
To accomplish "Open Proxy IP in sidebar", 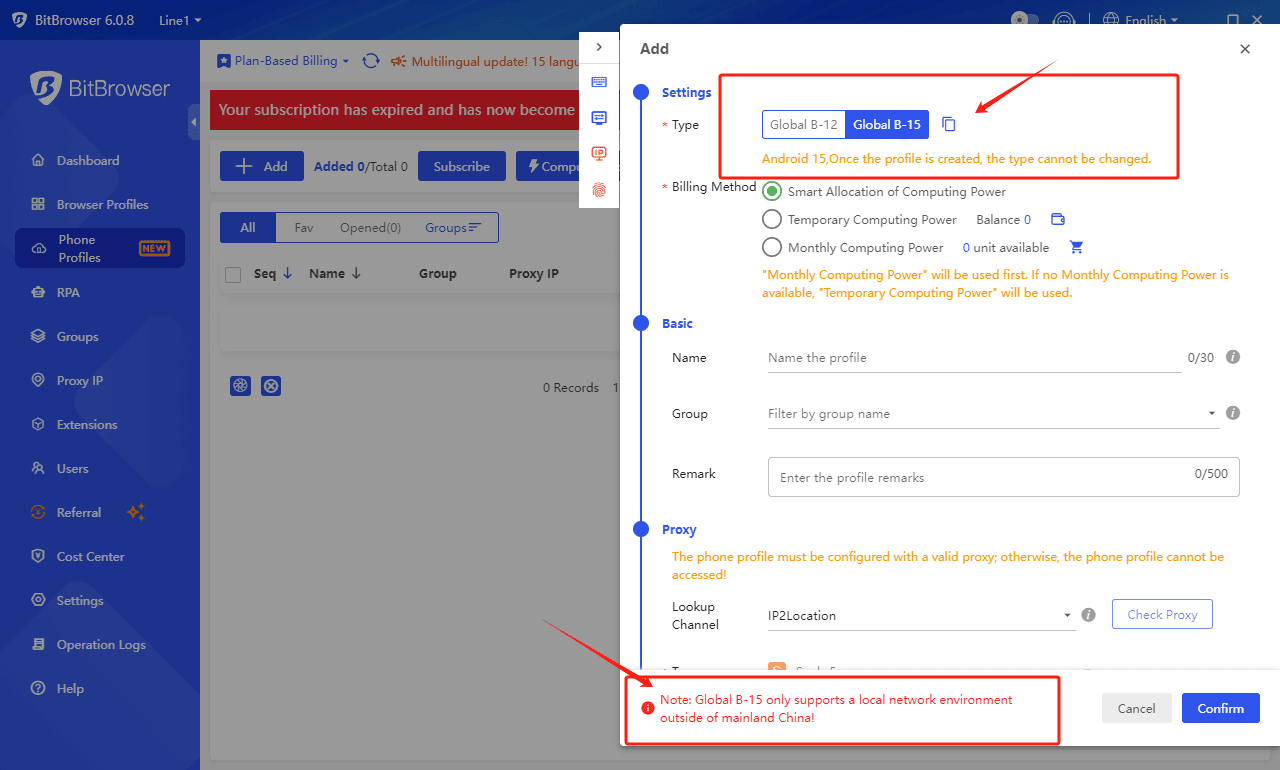I will [x=100, y=381].
